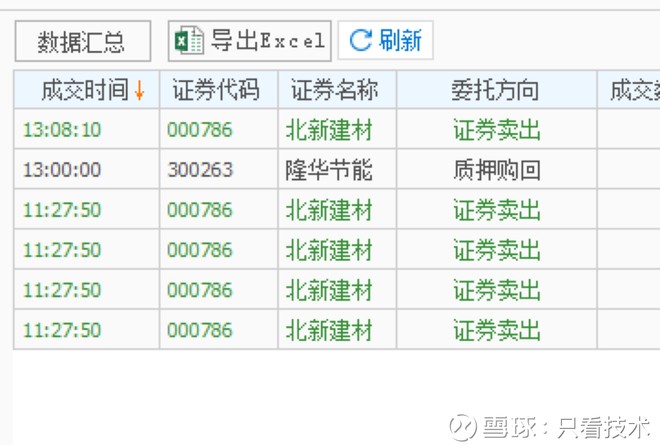Screen dimensions: 660x445
Task: Sort by 成交时间 column header
Action: pyautogui.click(x=87, y=90)
